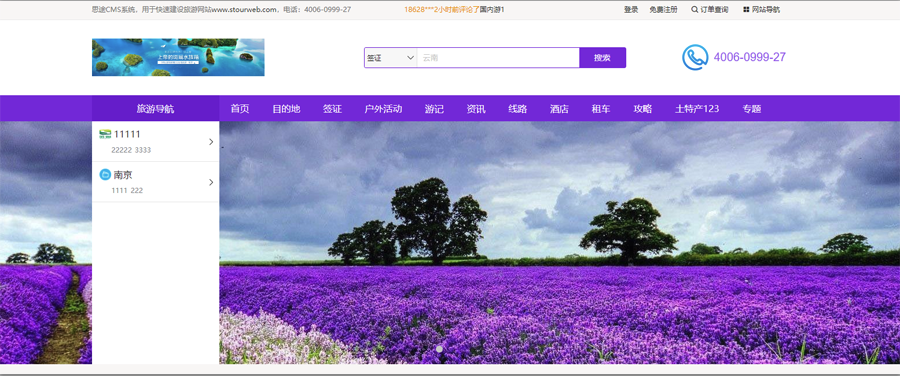Click the green icon beside 11111
Viewport: 900px width, 376px height.
pos(105,134)
